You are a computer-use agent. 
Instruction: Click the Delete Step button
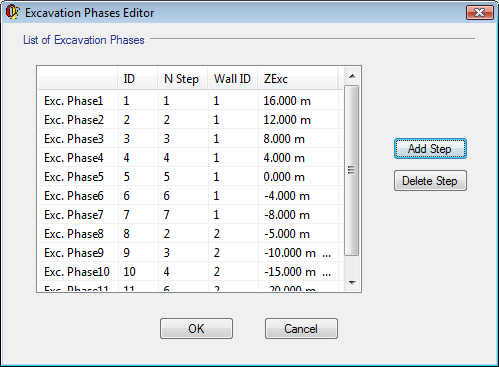point(430,181)
